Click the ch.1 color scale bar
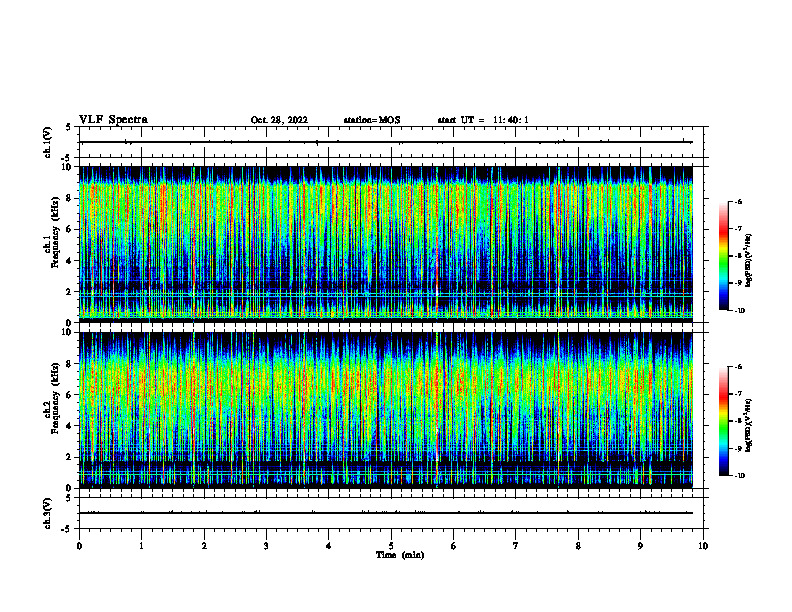The height and width of the screenshot is (612, 792). tap(724, 256)
